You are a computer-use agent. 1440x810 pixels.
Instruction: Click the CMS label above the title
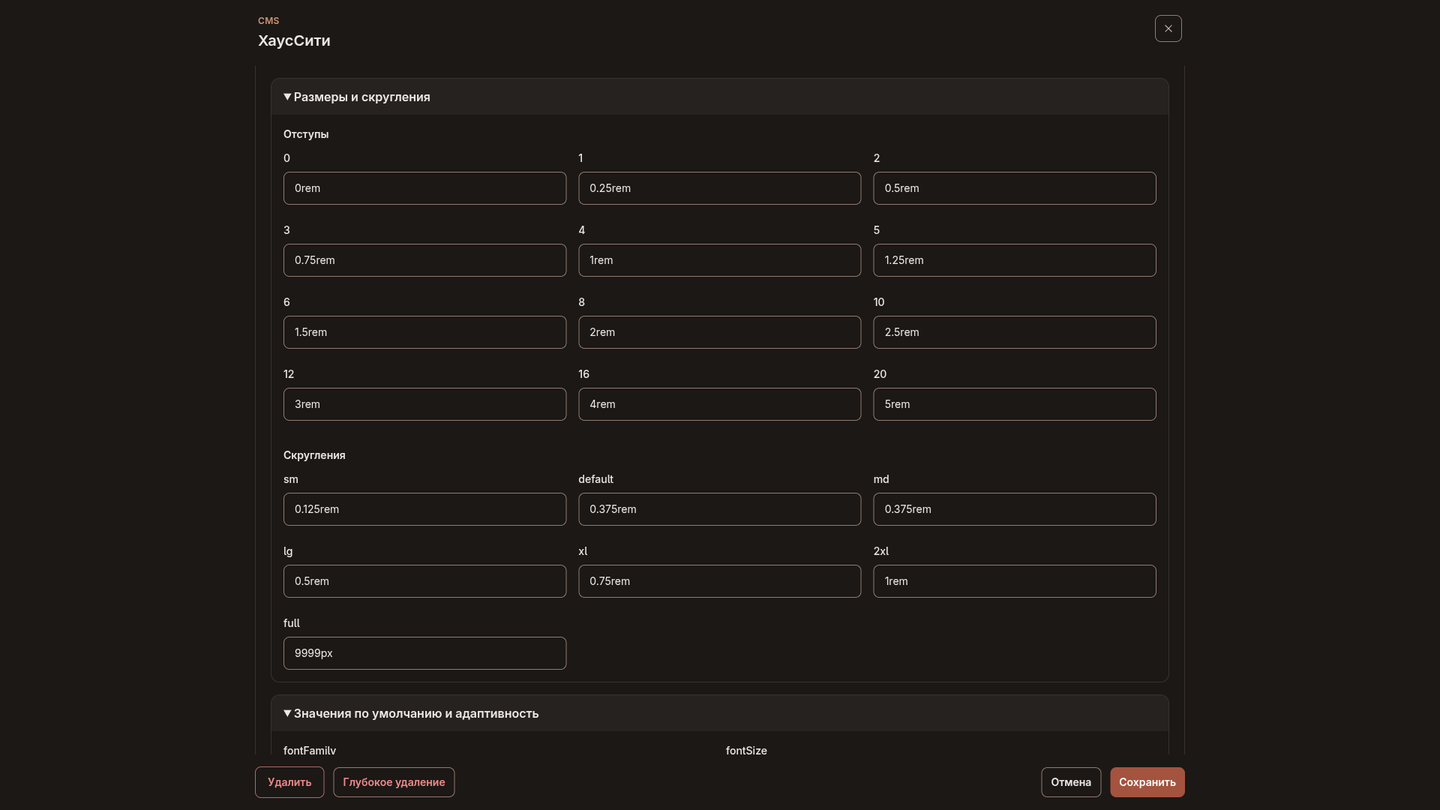tap(268, 21)
